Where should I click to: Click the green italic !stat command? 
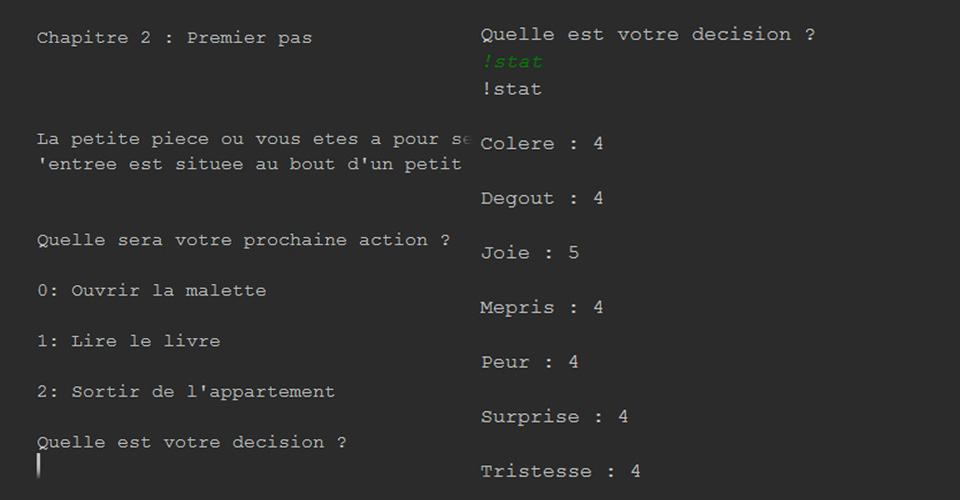coord(512,62)
